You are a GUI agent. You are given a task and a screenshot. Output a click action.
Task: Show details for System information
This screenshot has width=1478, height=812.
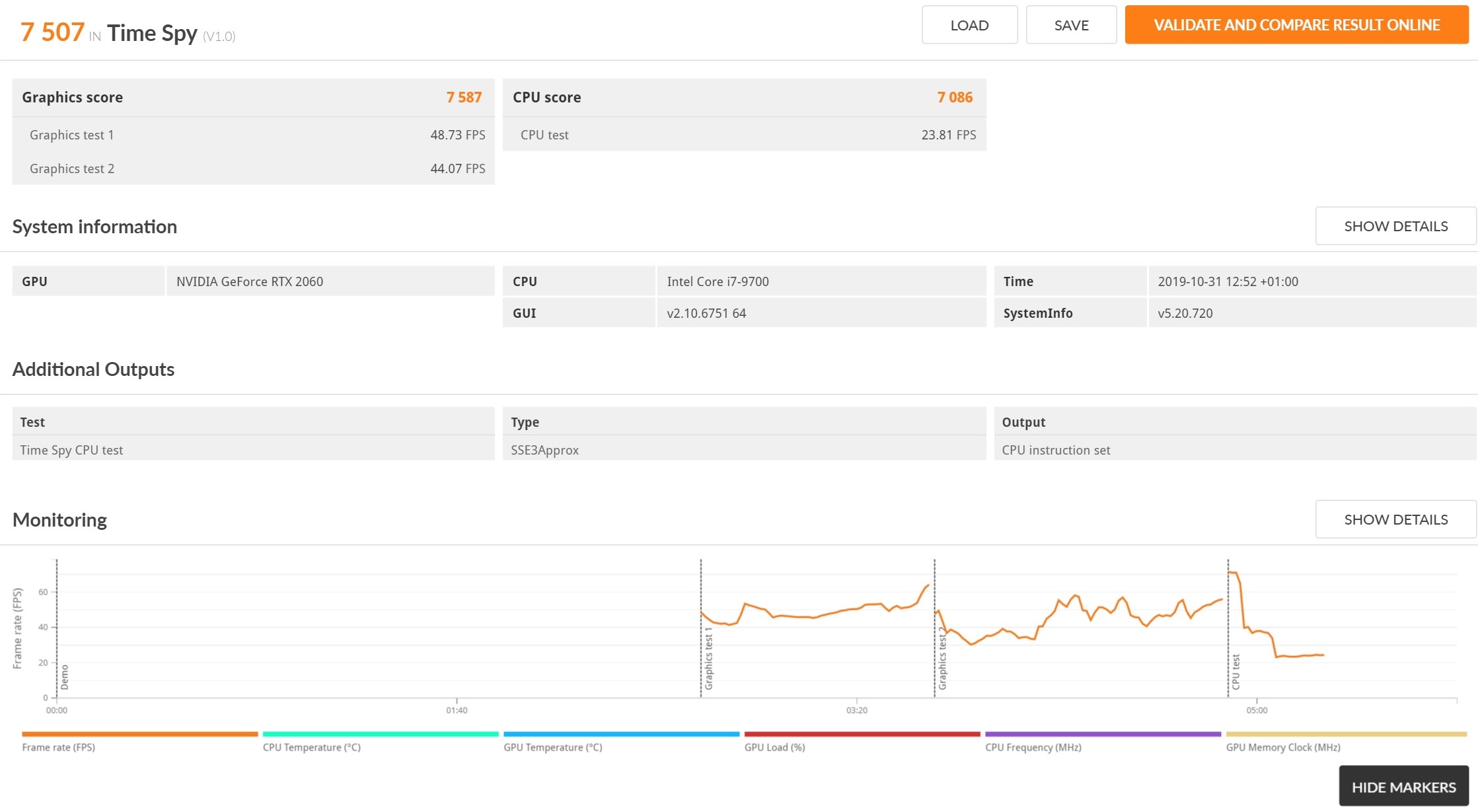1395,226
